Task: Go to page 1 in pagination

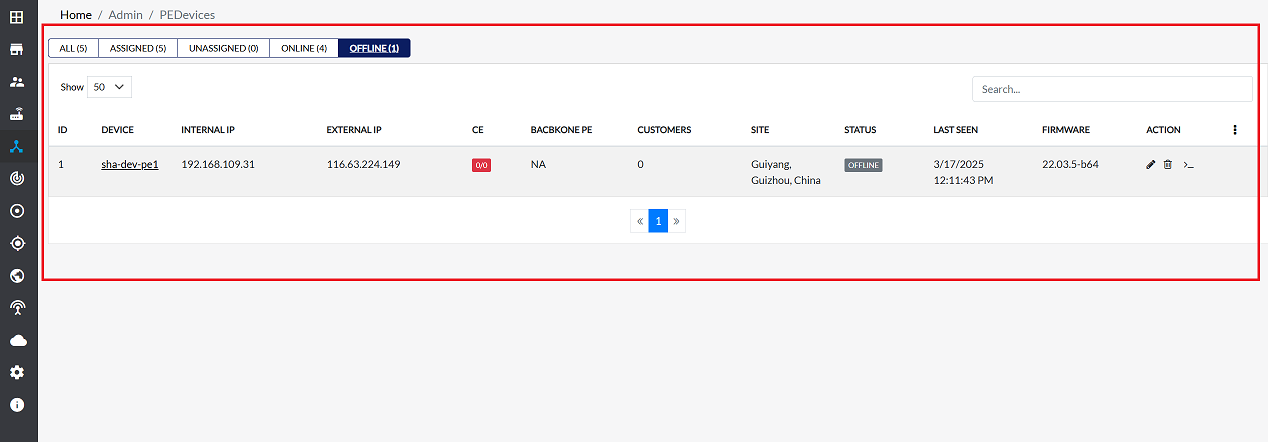Action: [x=658, y=221]
